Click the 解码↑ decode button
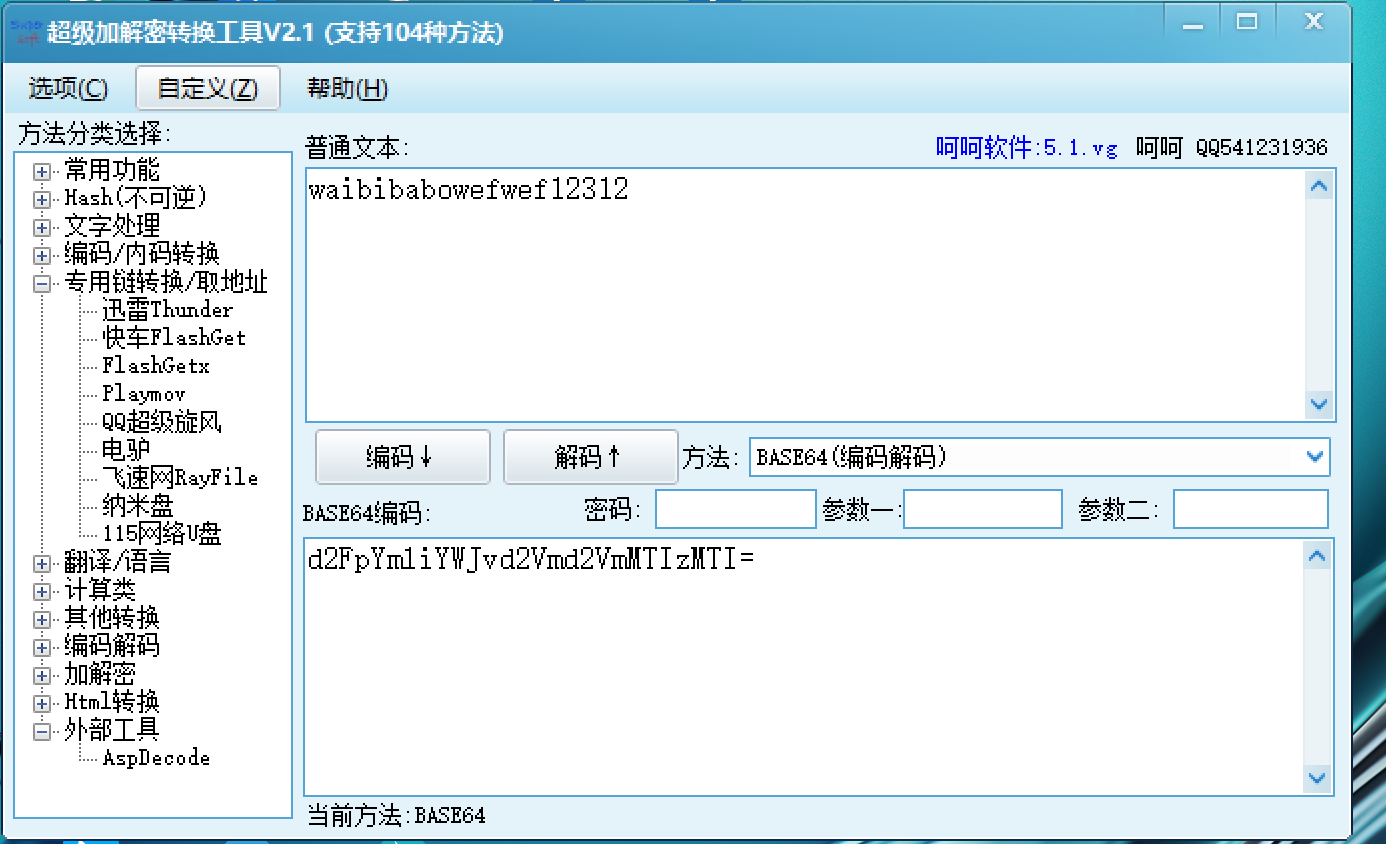 (591, 457)
